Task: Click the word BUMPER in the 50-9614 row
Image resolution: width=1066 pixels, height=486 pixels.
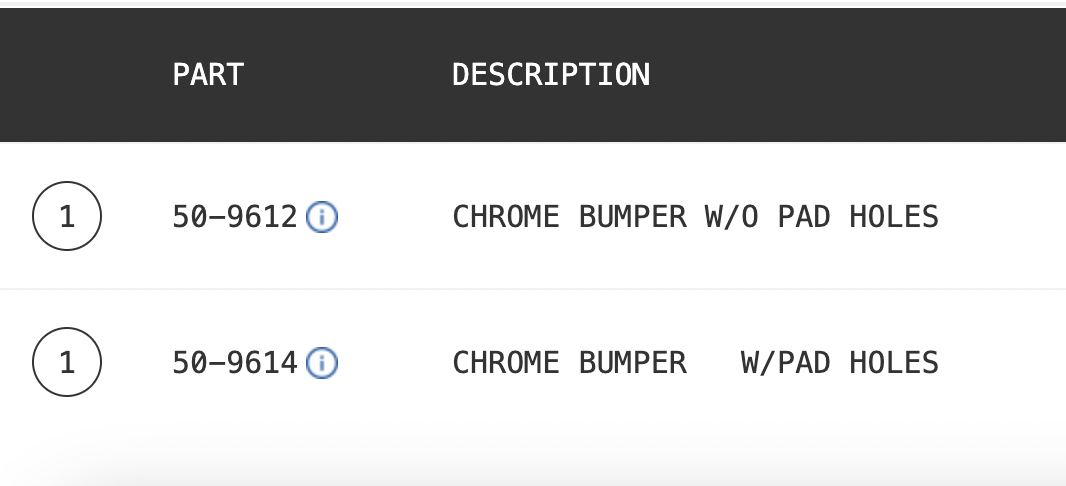Action: pyautogui.click(x=632, y=363)
